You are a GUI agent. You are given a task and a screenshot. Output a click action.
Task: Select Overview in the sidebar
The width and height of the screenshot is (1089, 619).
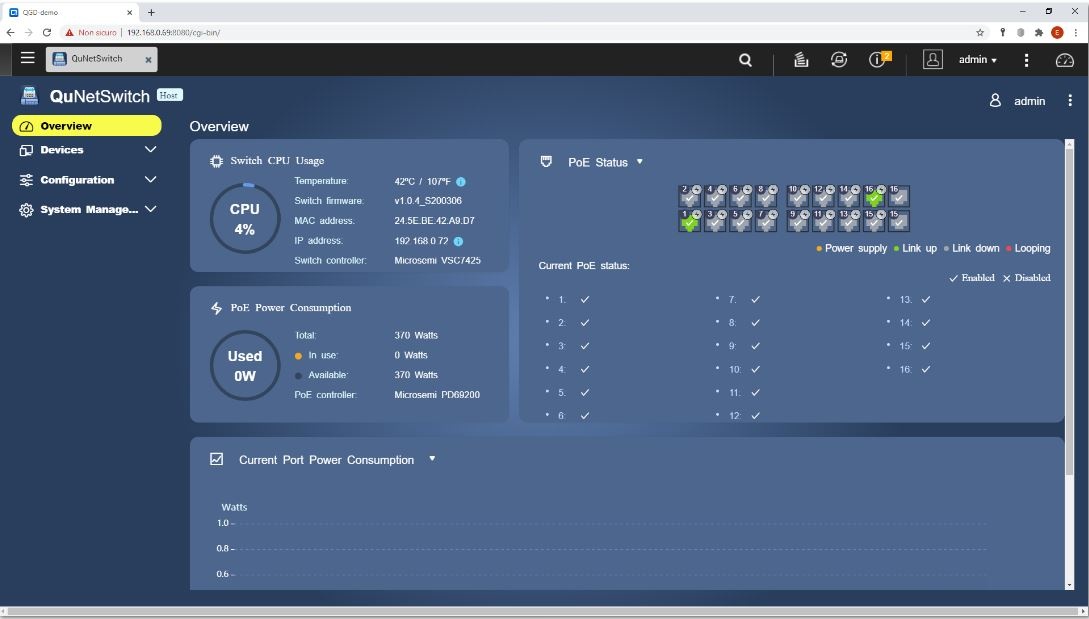coord(87,126)
